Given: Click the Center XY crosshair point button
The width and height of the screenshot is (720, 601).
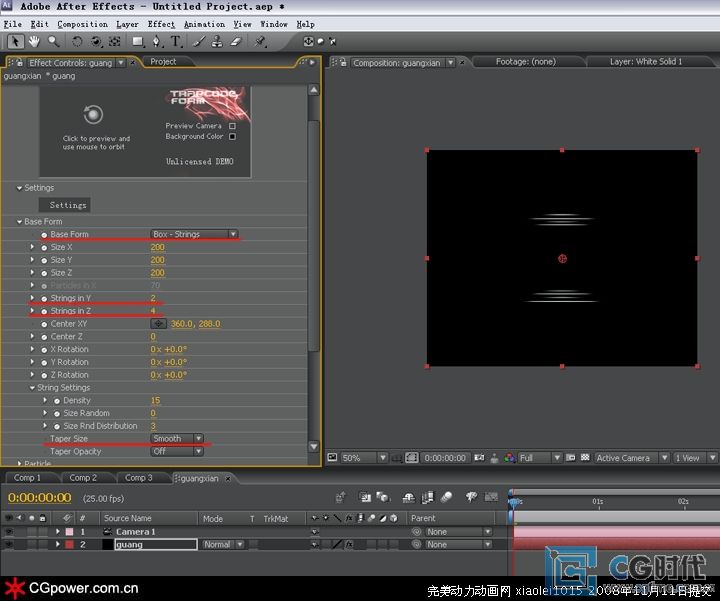Looking at the screenshot, I should [158, 324].
